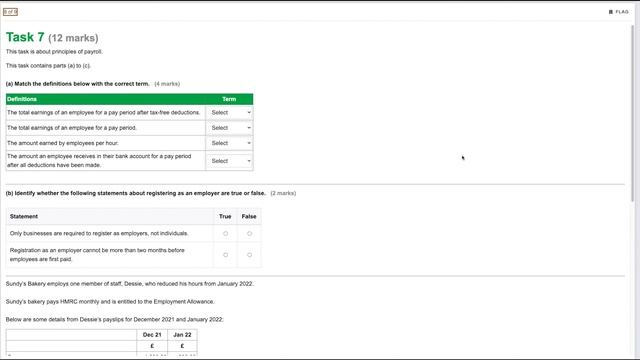
Task: Mark 'Only businesses are required to register' as True
Action: pyautogui.click(x=225, y=233)
